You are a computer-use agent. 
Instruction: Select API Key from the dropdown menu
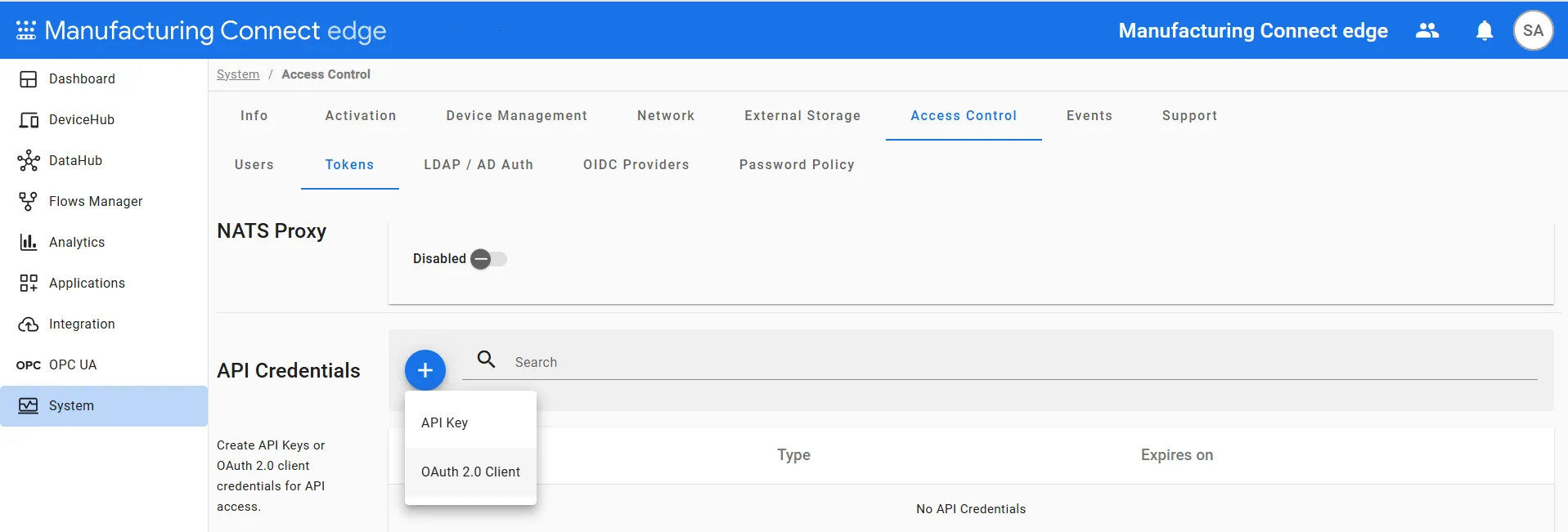470,423
